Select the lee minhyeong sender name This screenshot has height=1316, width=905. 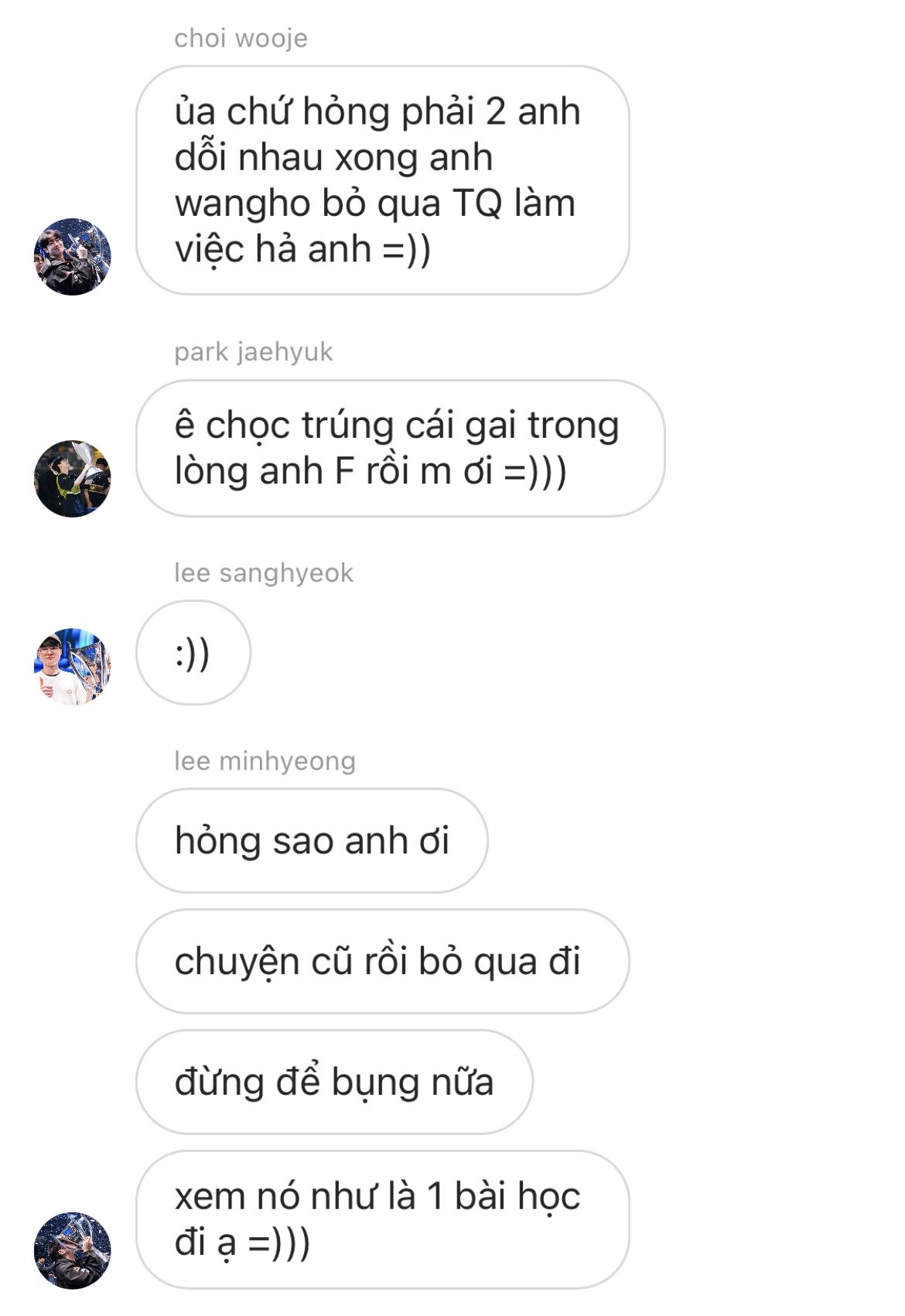click(x=265, y=761)
